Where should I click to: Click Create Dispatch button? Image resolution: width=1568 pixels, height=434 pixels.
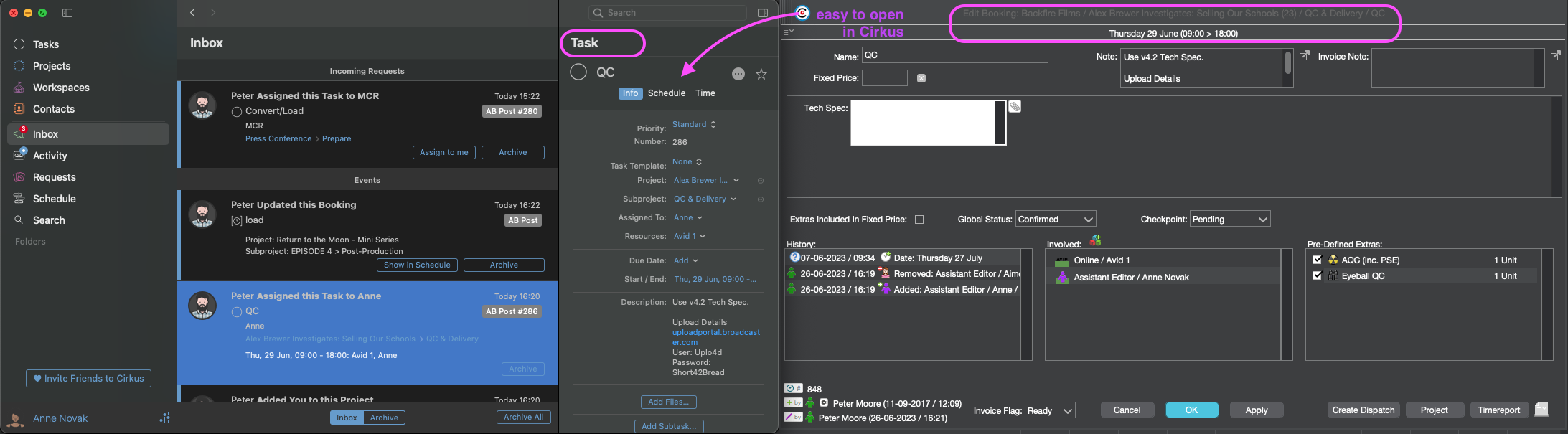[x=1363, y=410]
